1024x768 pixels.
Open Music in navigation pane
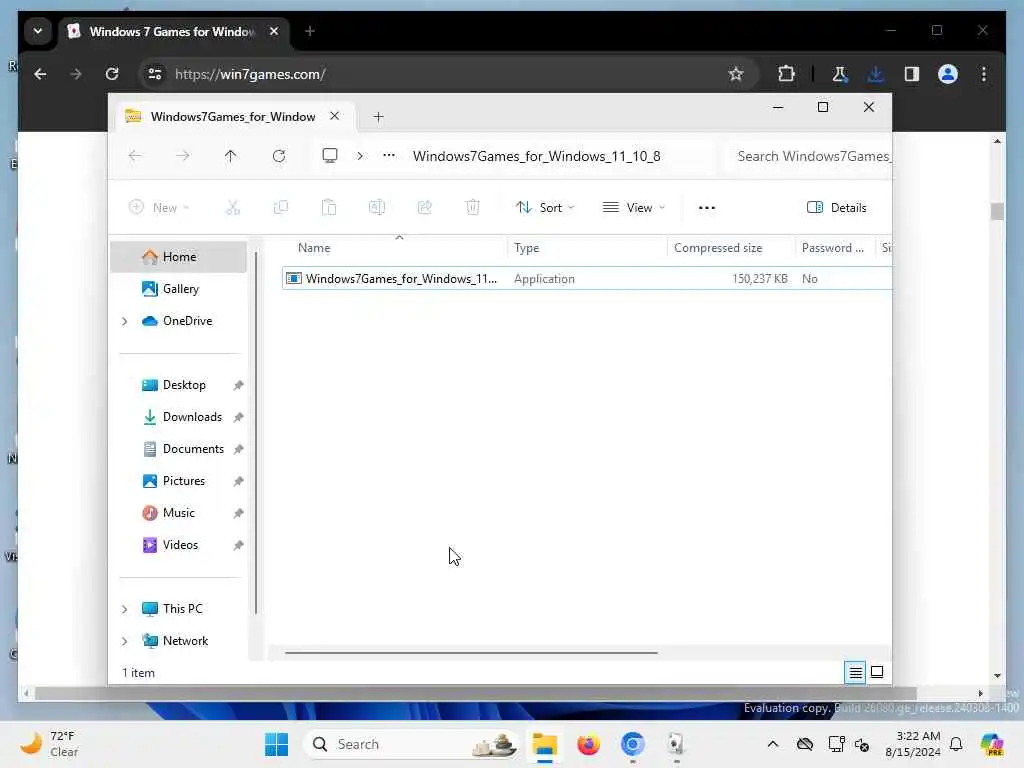coord(178,513)
